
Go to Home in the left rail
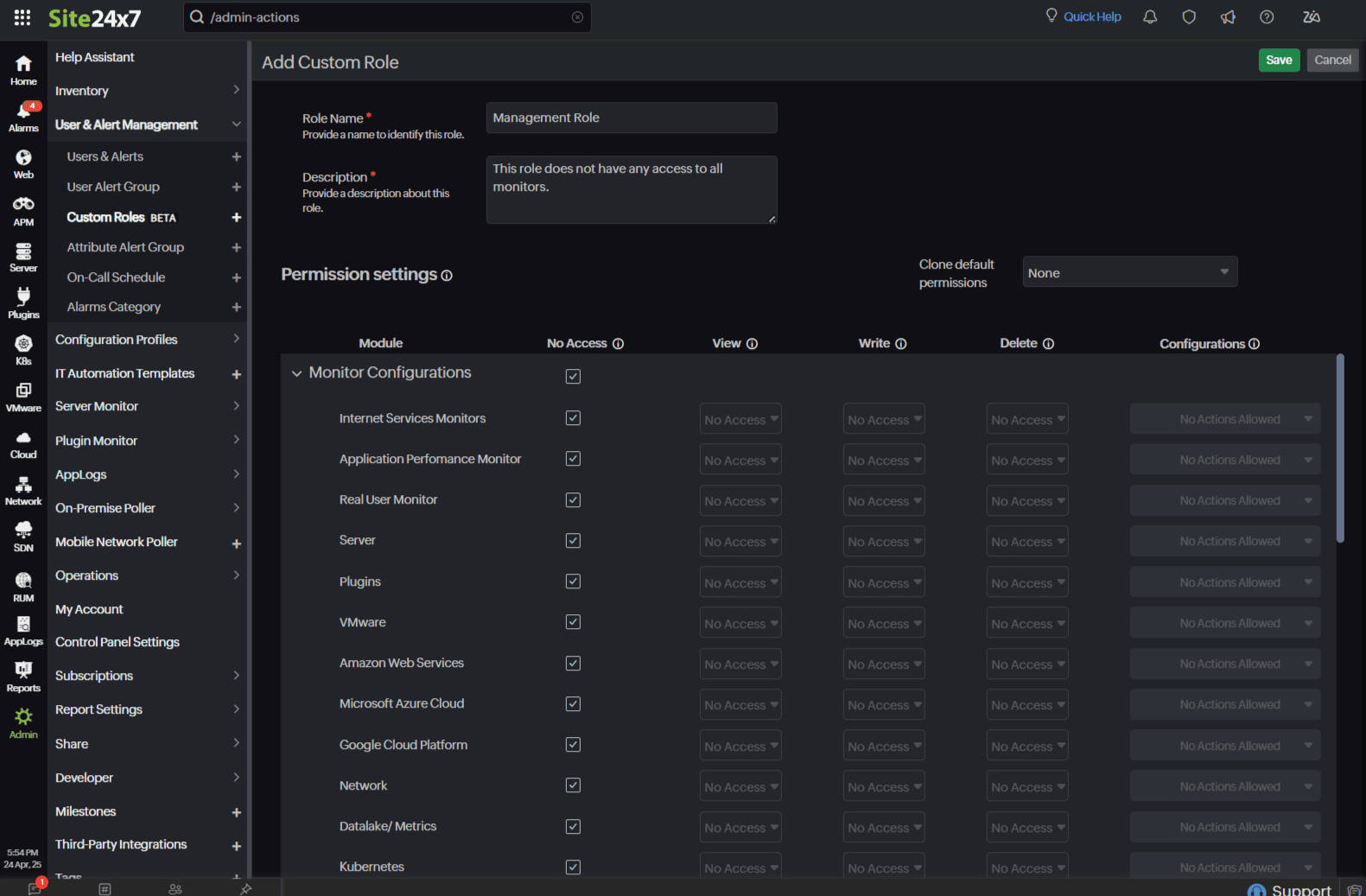tap(23, 70)
